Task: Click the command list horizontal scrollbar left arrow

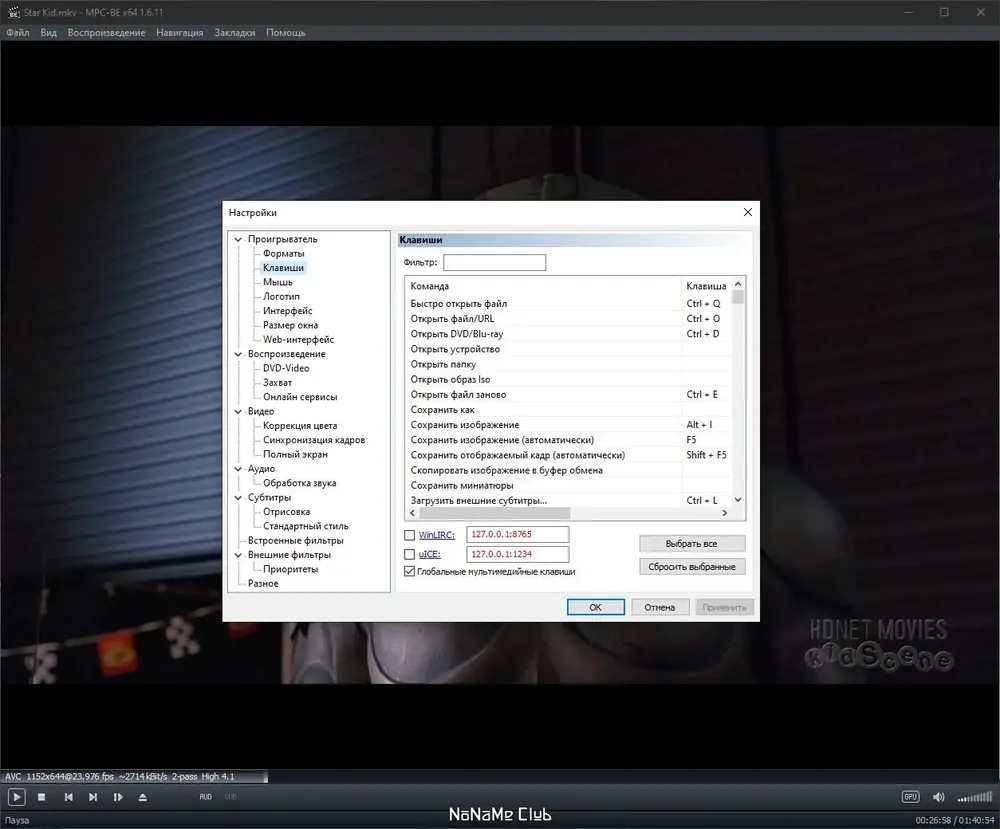Action: point(413,513)
